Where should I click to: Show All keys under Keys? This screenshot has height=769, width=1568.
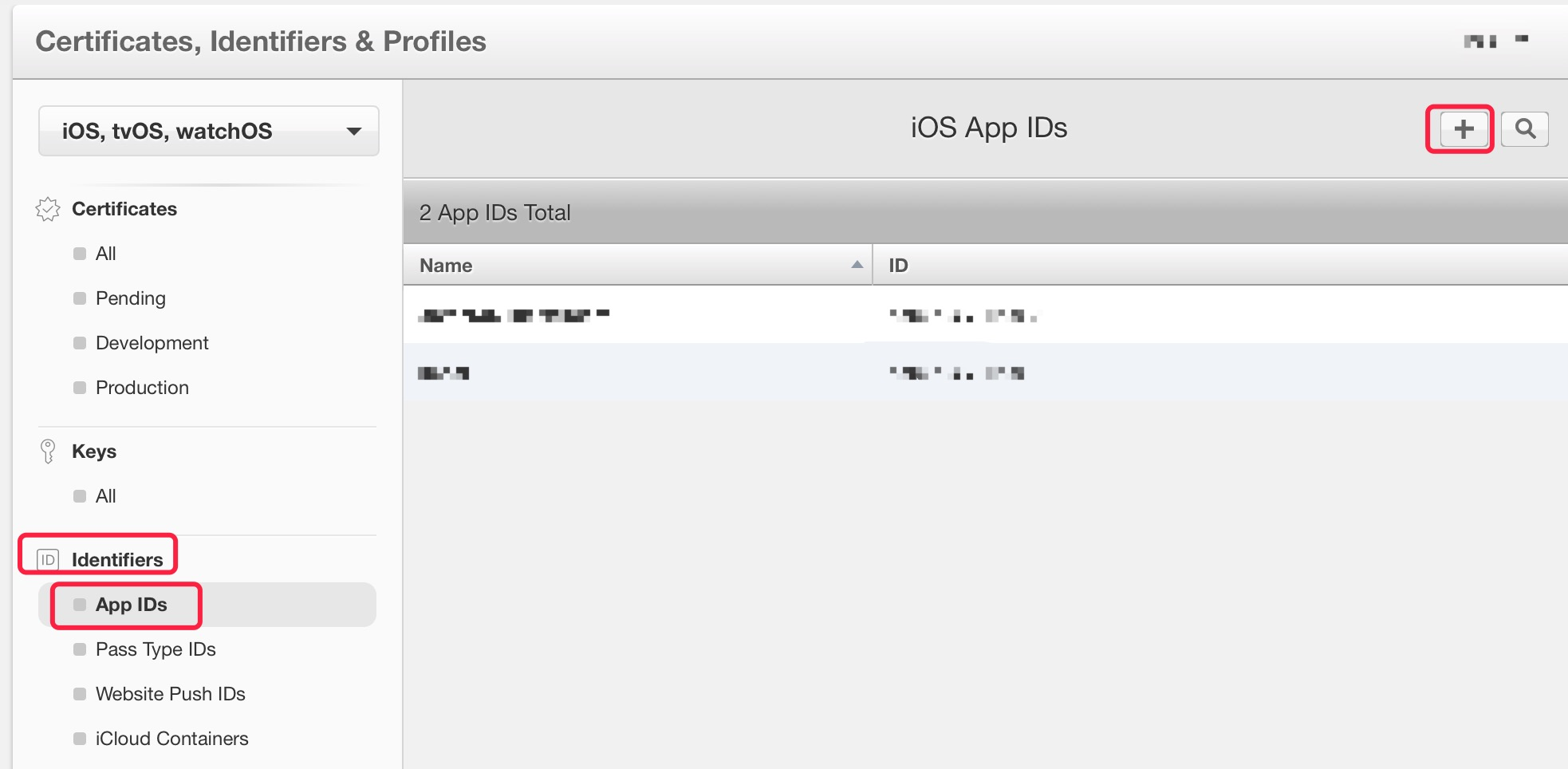[x=106, y=496]
